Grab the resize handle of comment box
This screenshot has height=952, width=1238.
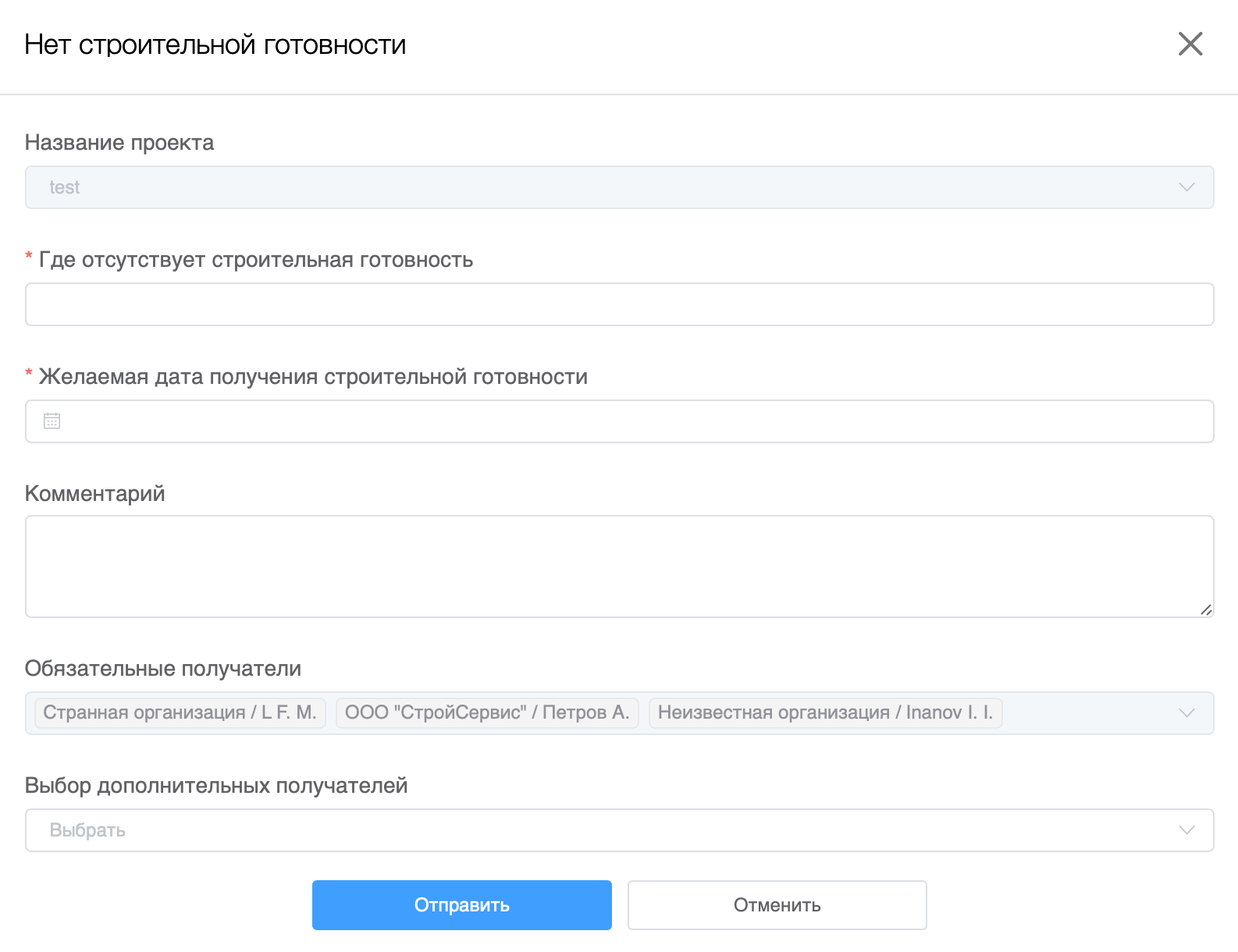click(1206, 609)
